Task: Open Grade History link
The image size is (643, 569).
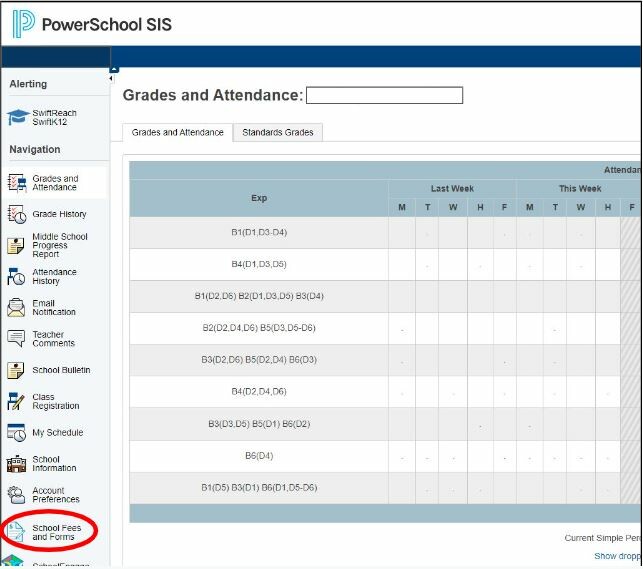Action: 59,214
